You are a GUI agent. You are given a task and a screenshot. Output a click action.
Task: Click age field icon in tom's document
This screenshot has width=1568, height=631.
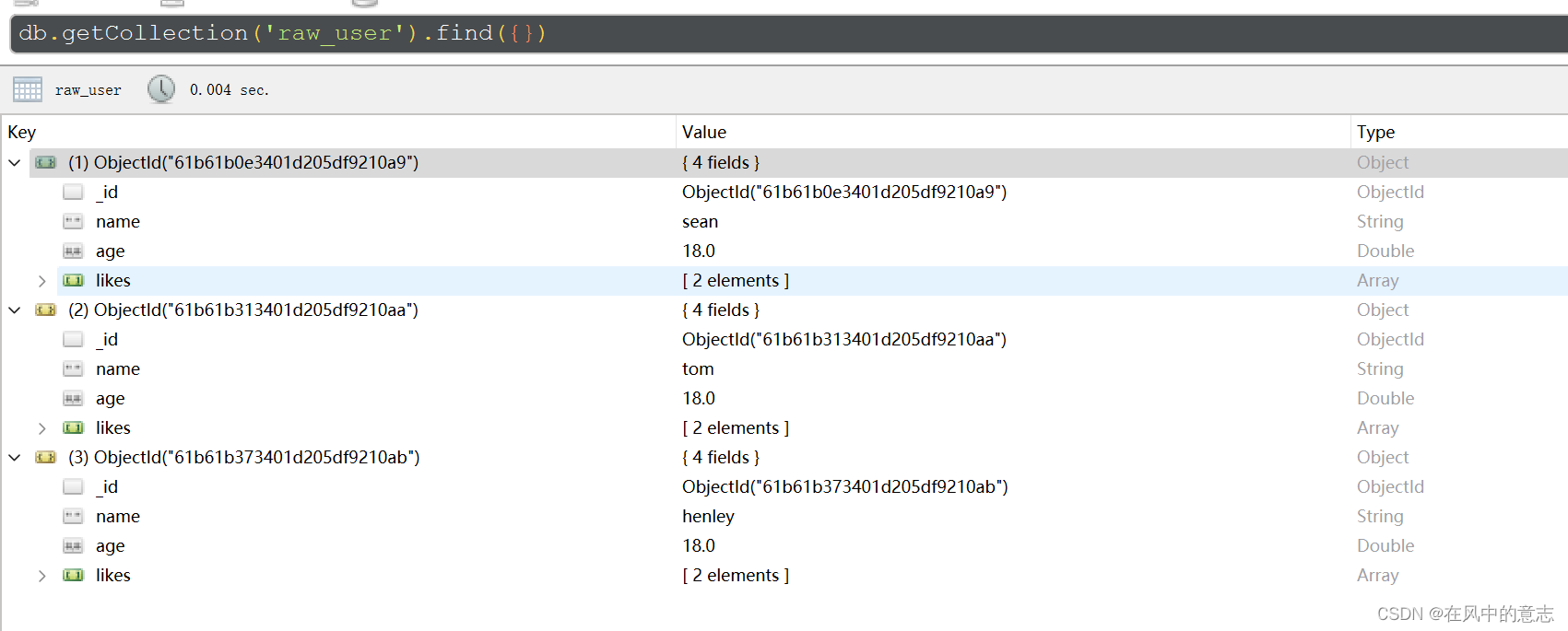tap(74, 399)
